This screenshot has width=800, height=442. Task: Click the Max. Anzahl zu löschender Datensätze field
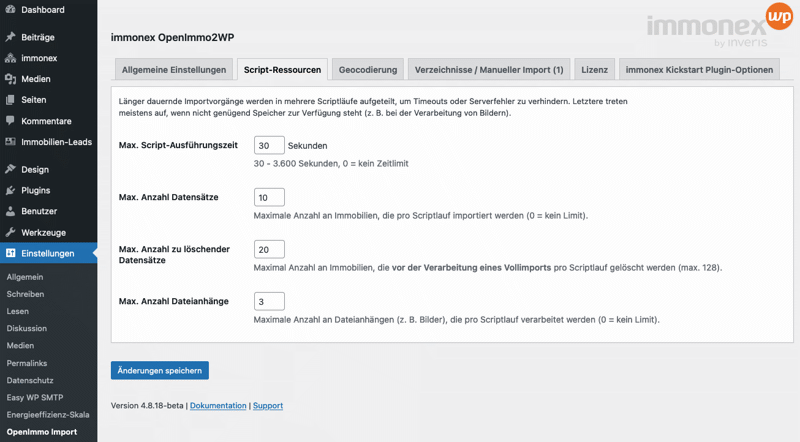pos(269,249)
